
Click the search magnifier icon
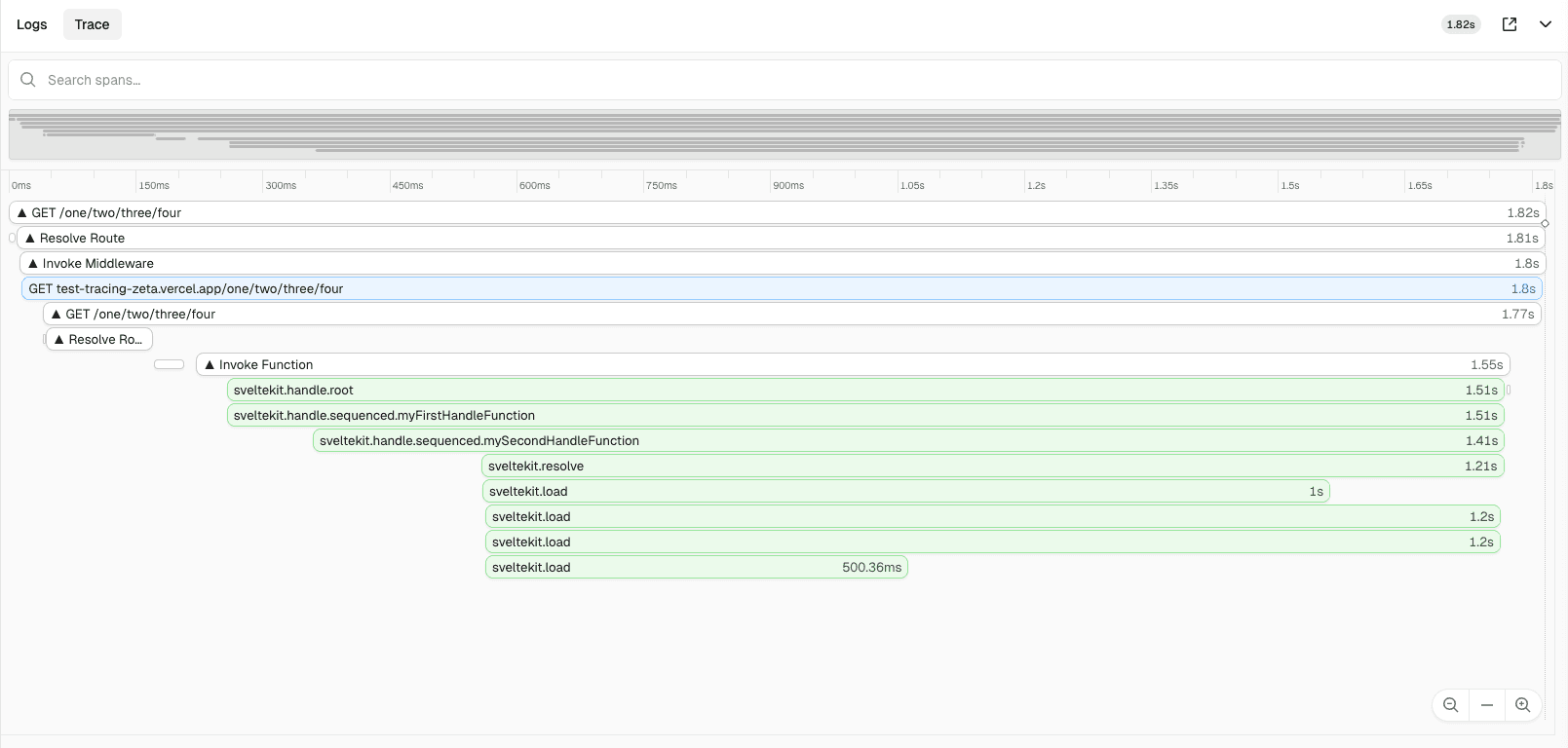pyautogui.click(x=28, y=80)
